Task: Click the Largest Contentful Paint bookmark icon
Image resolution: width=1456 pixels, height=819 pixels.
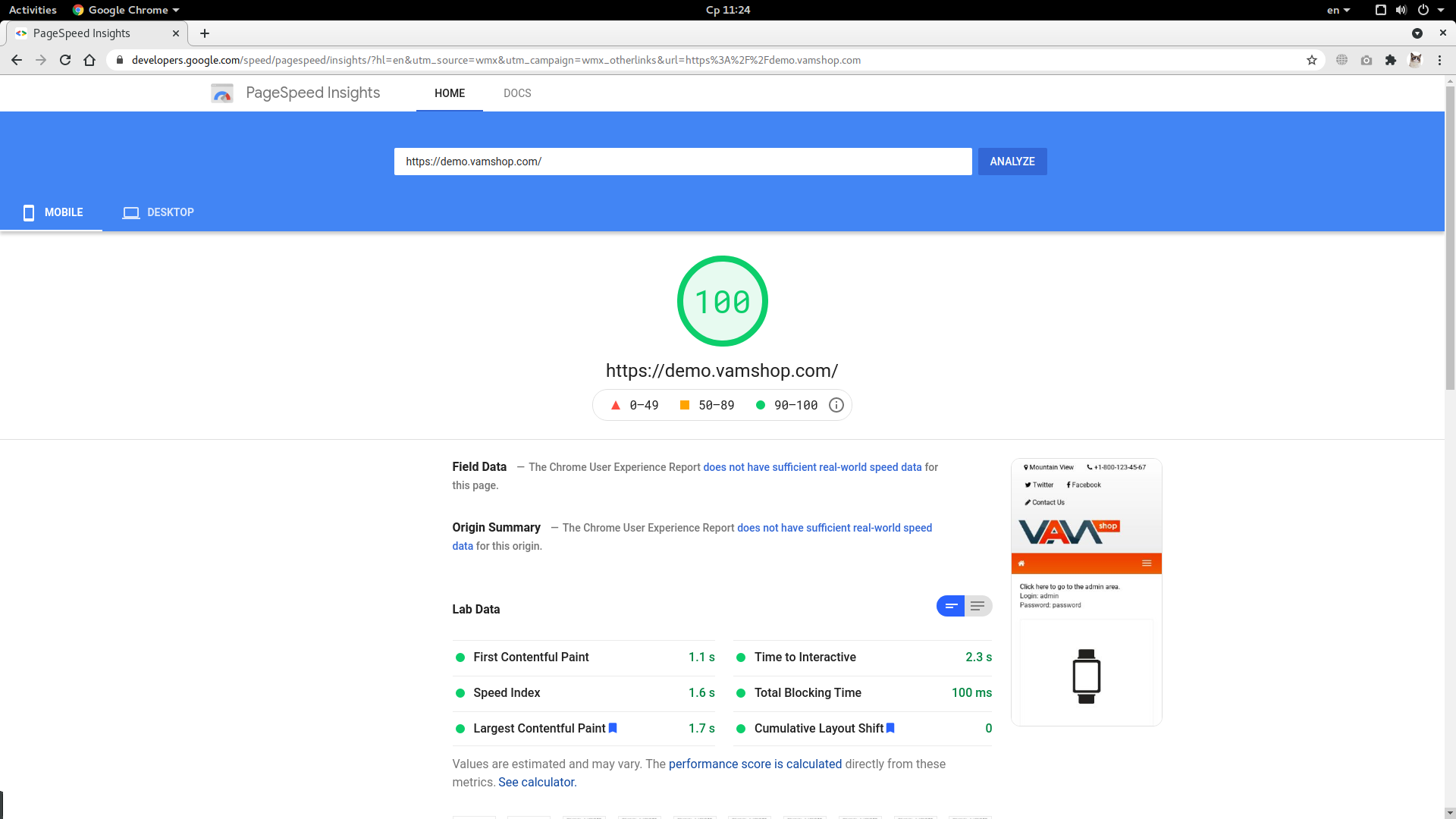Action: coord(613,728)
